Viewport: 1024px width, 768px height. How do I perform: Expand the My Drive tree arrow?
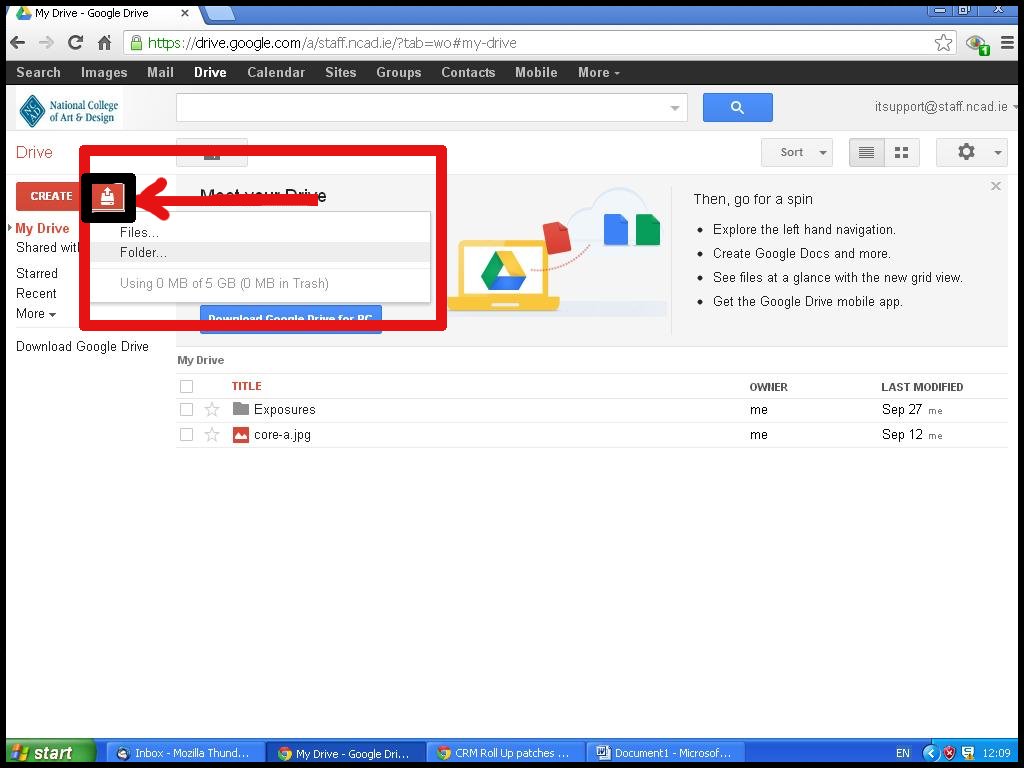10,227
